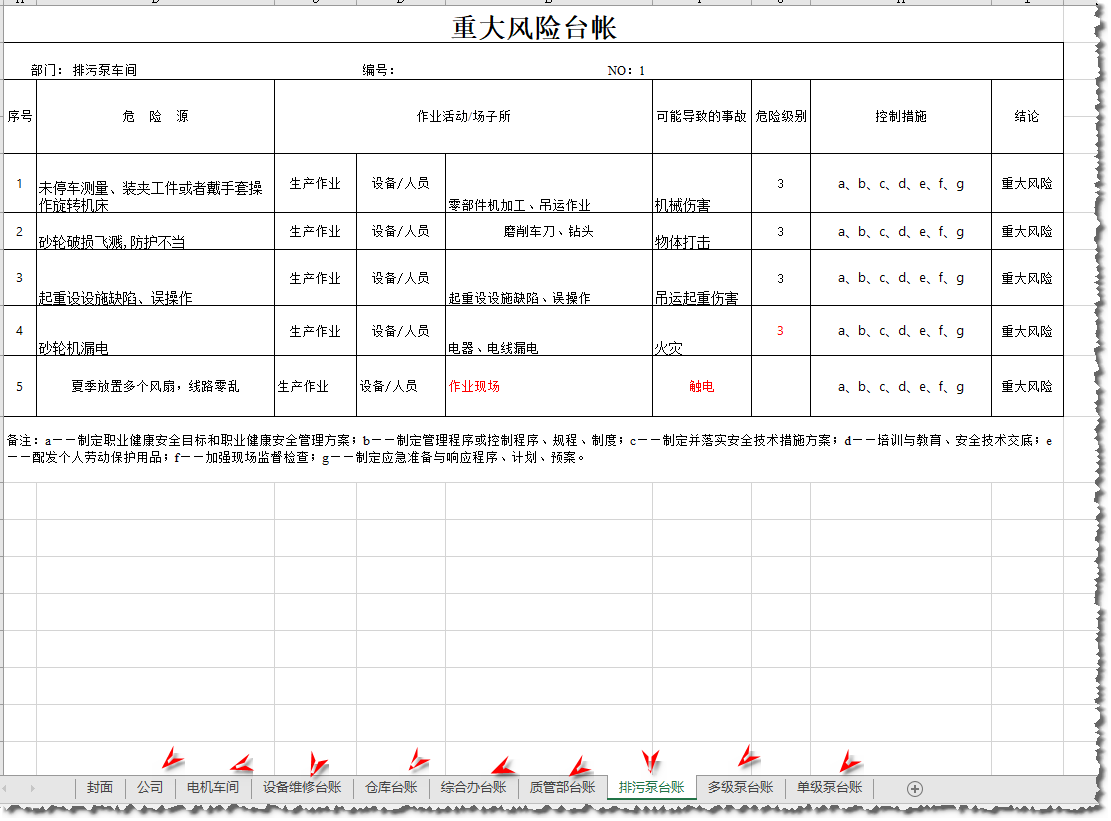The height and width of the screenshot is (821, 1111).
Task: Click the risk level 3 cell in row 1
Action: point(781,183)
